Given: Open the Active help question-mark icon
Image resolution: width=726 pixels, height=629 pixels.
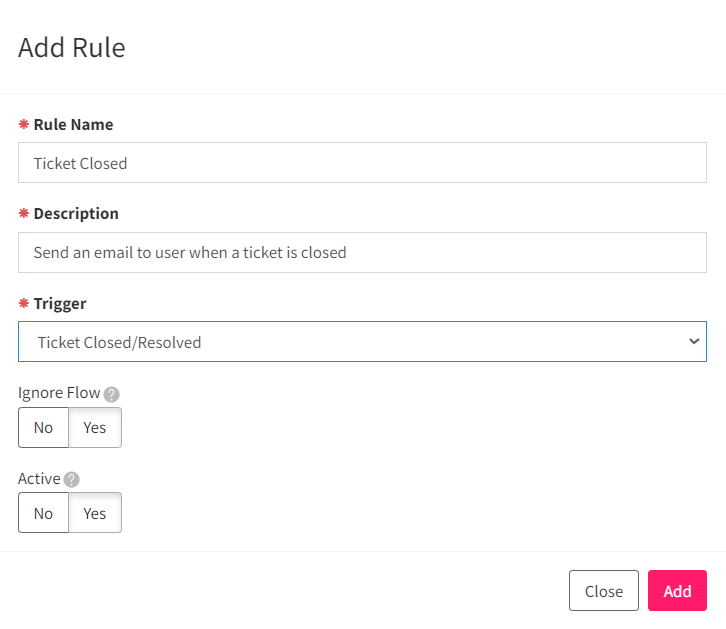Looking at the screenshot, I should [71, 480].
